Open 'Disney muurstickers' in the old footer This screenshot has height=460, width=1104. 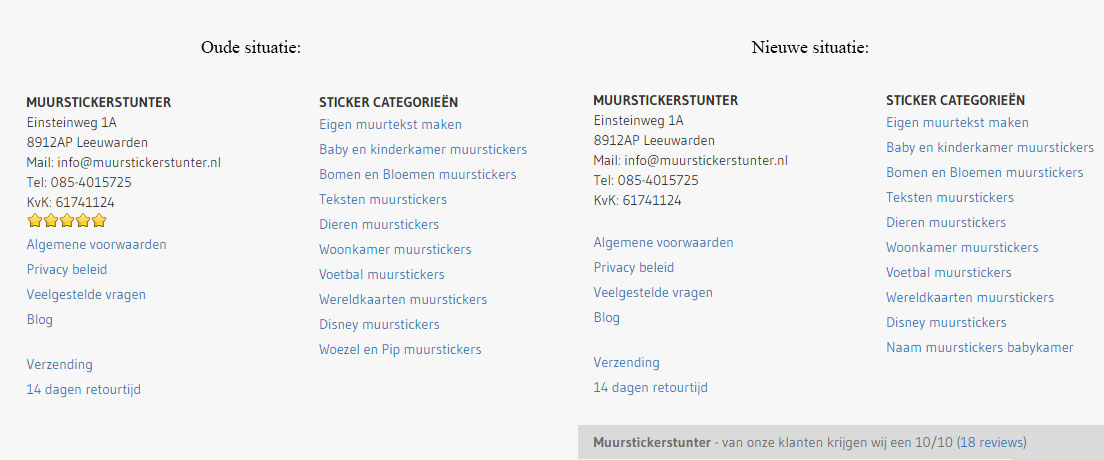[379, 325]
